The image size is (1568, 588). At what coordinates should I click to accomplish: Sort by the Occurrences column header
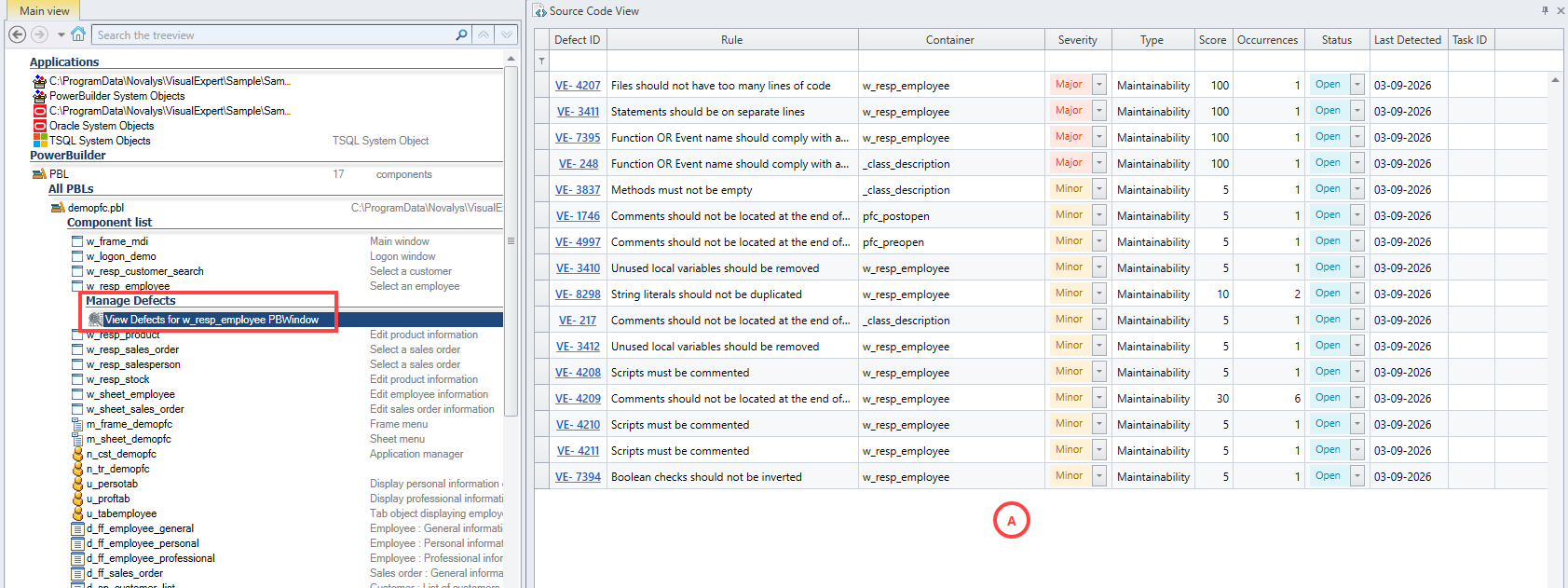(x=1268, y=40)
